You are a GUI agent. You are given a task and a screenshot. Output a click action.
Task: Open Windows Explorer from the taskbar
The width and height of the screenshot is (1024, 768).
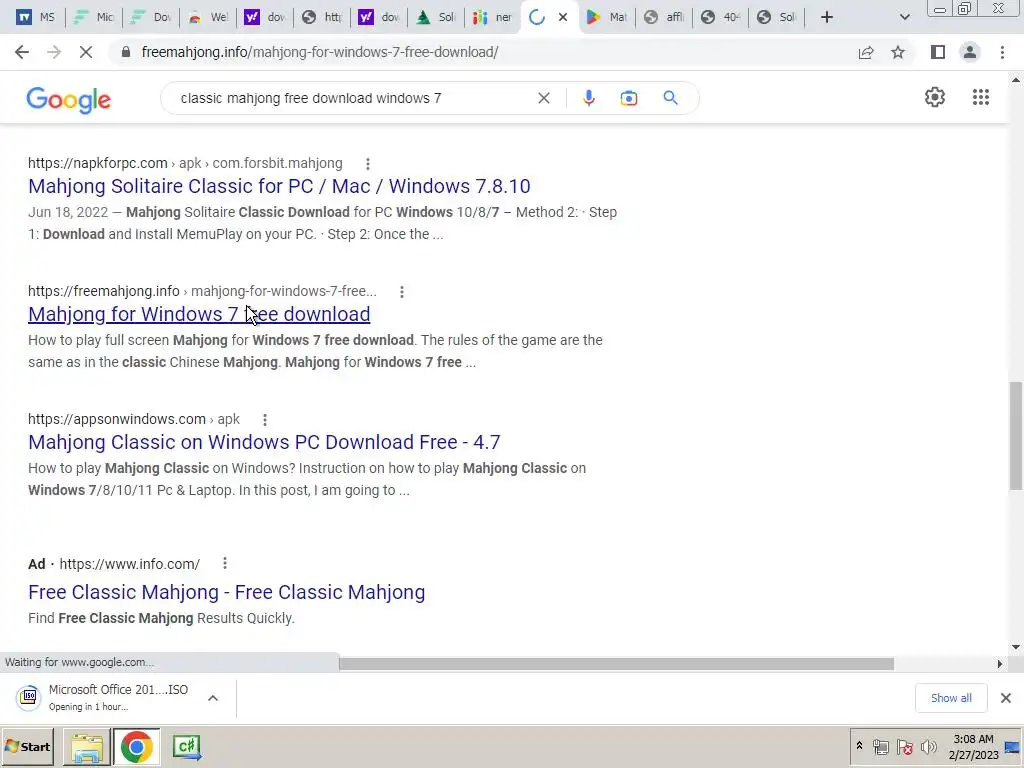click(x=86, y=747)
